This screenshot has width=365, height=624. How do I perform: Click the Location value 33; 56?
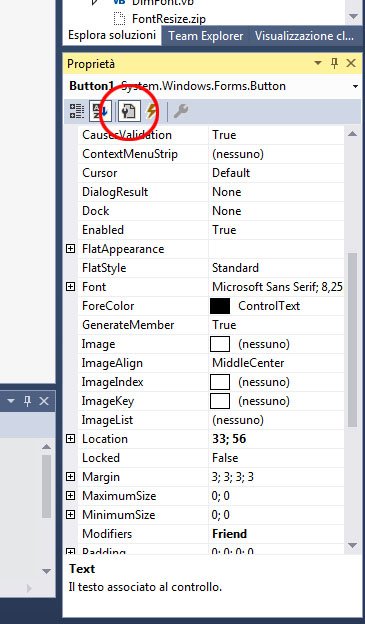click(x=229, y=439)
